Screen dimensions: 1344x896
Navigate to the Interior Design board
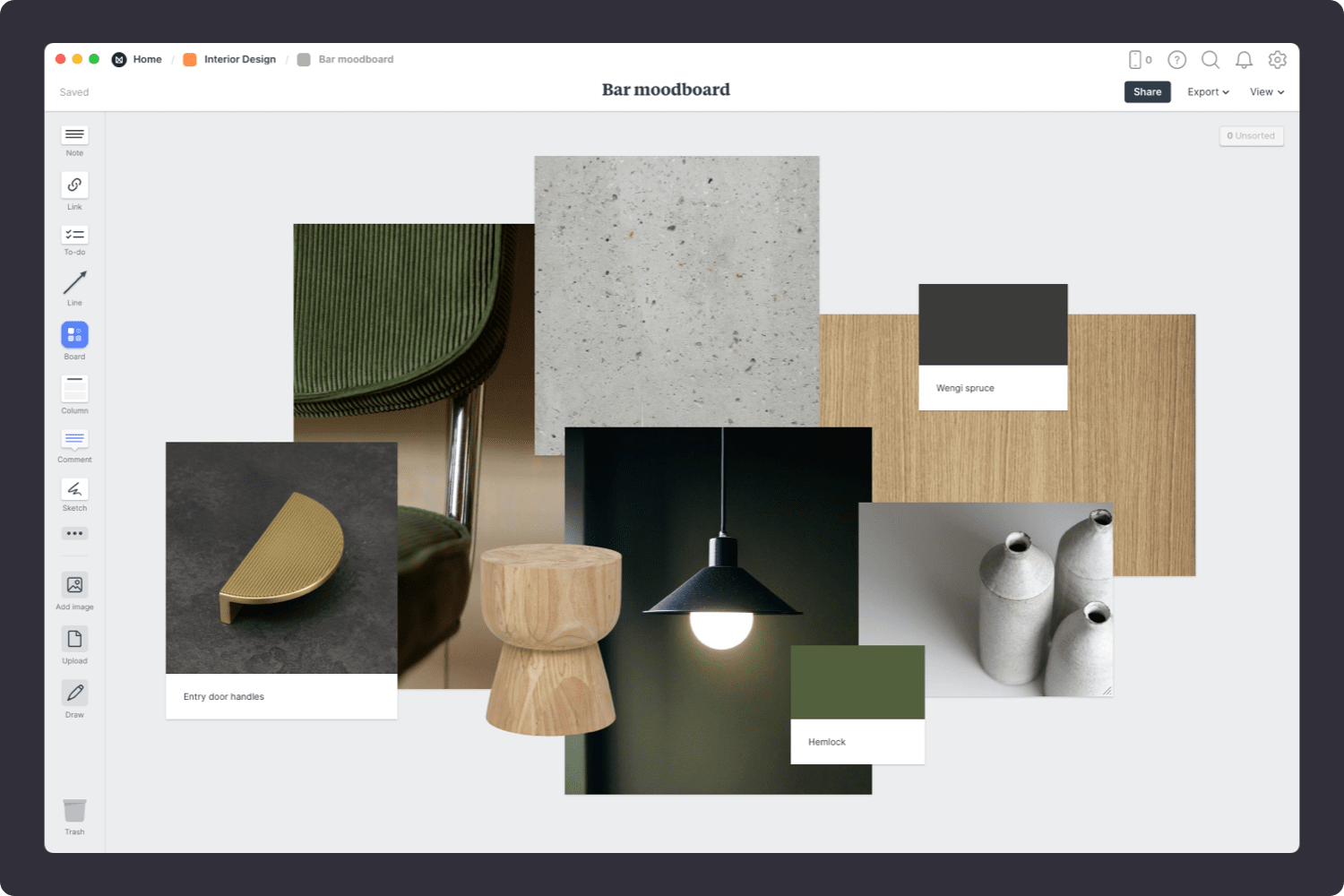pyautogui.click(x=239, y=59)
